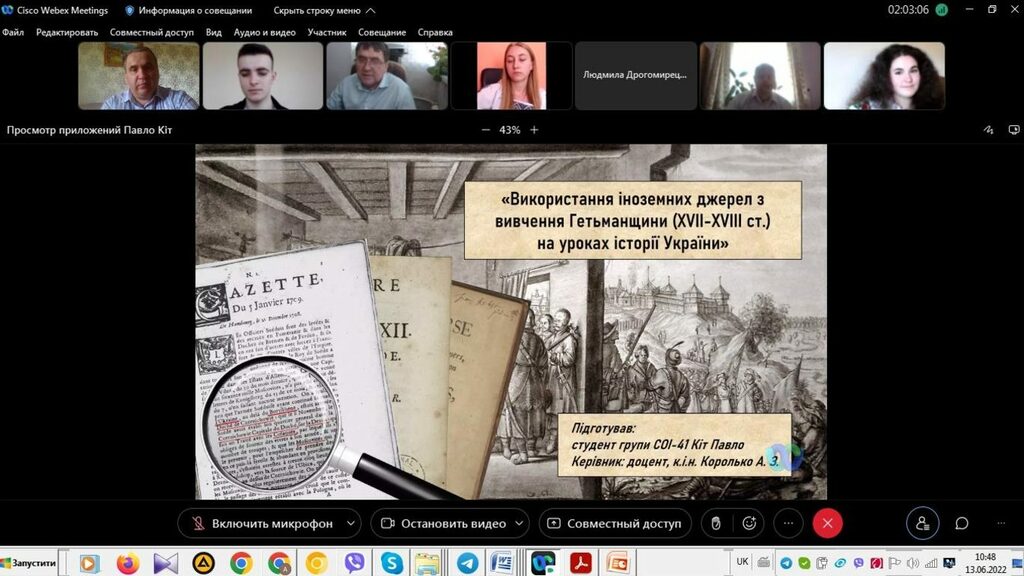Click the mouse/gesture control icon
The width and height of the screenshot is (1024, 576).
click(716, 523)
